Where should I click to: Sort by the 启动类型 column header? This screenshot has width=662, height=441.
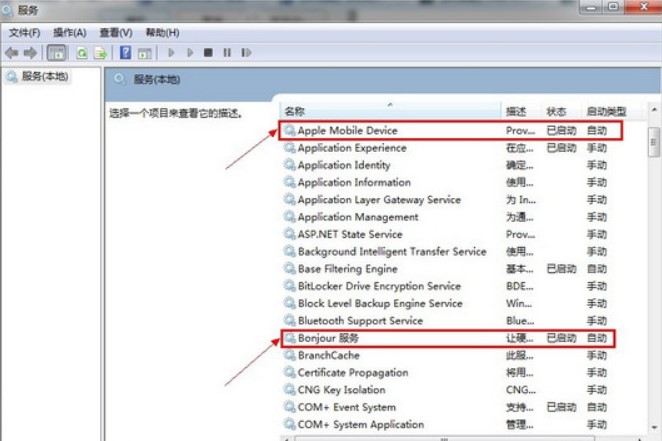[612, 111]
